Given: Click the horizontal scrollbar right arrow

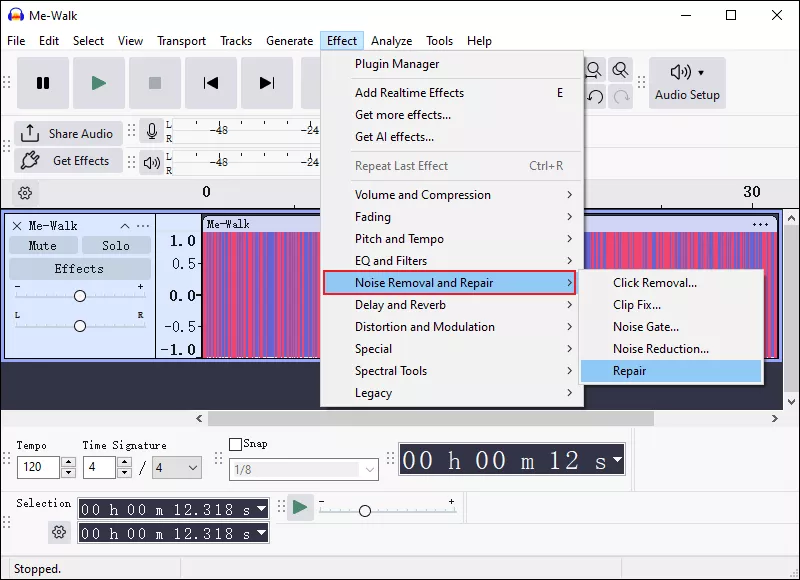Looking at the screenshot, I should click(774, 419).
